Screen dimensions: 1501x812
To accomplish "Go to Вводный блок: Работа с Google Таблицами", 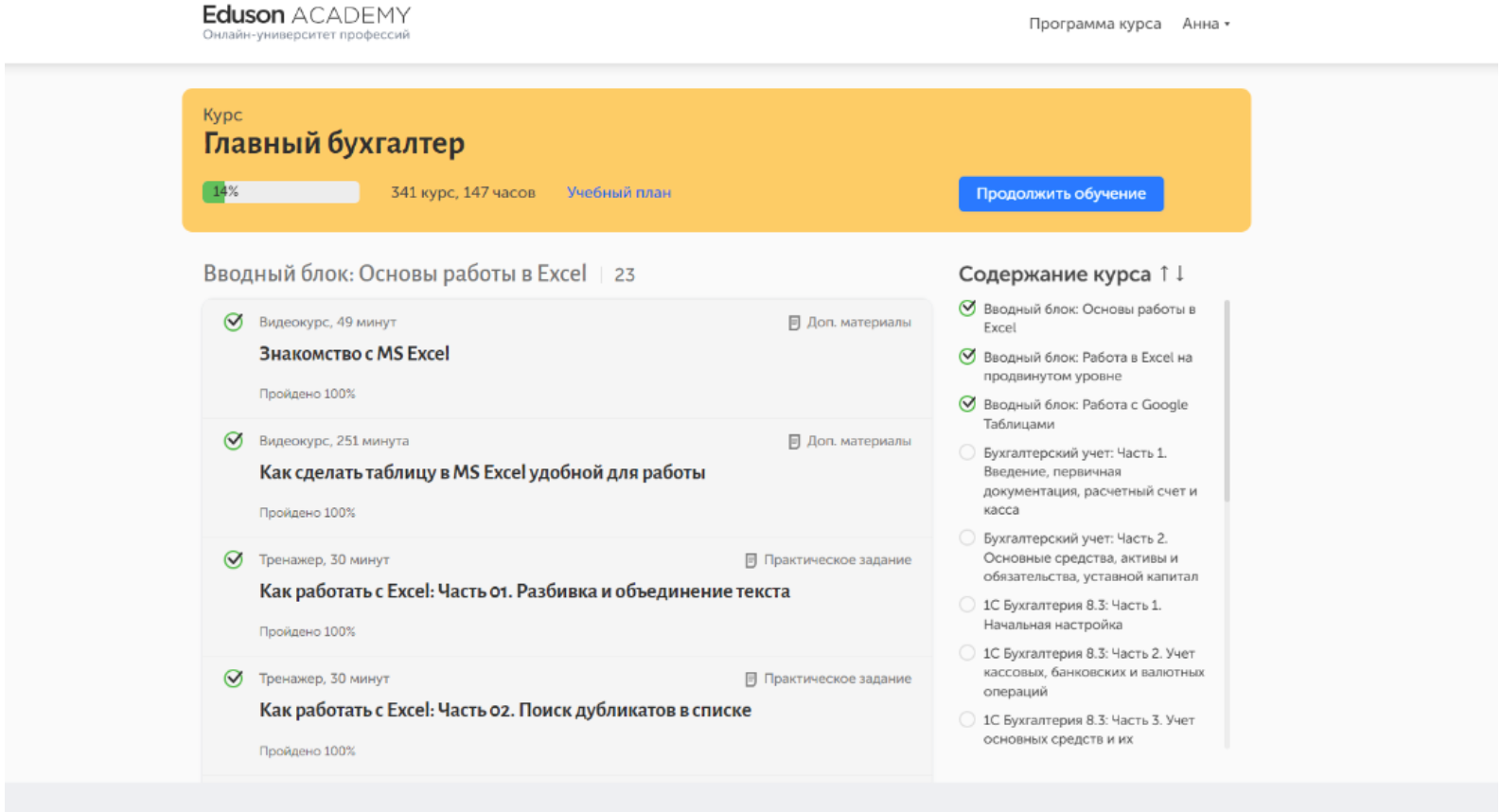I will coord(1086,415).
